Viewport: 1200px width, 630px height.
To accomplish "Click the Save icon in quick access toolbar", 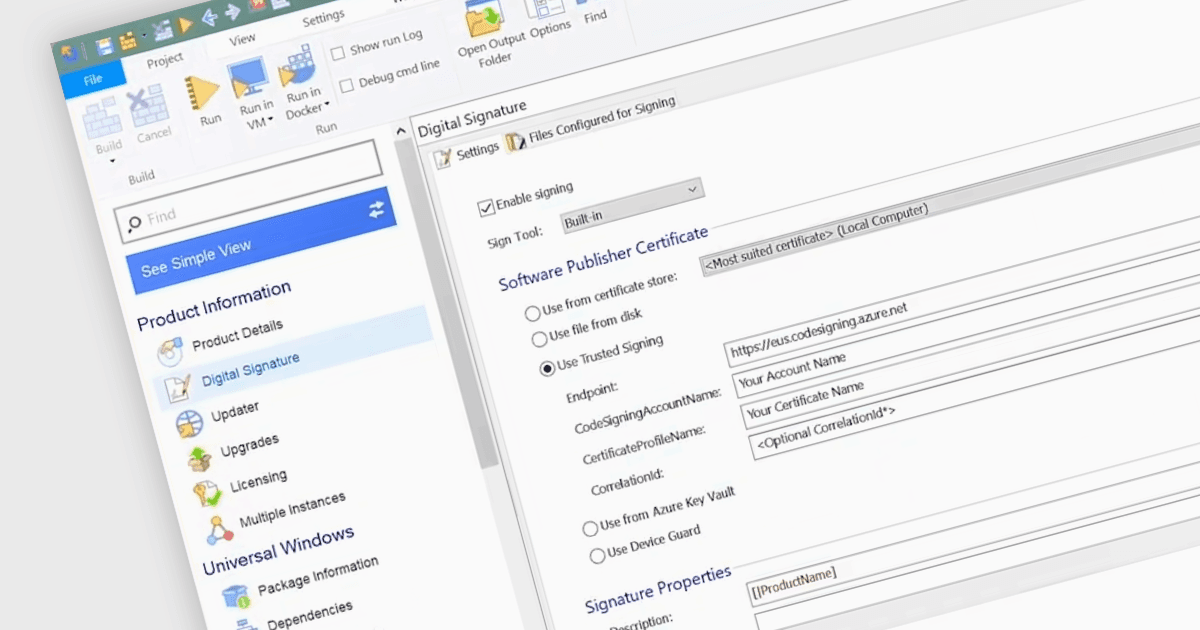I will [x=104, y=46].
